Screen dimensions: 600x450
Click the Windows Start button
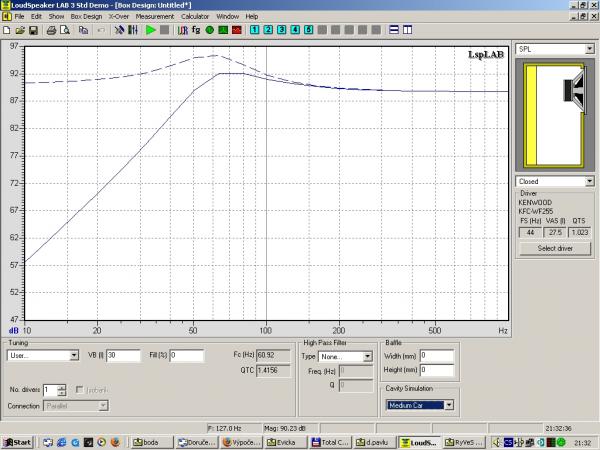[17, 441]
